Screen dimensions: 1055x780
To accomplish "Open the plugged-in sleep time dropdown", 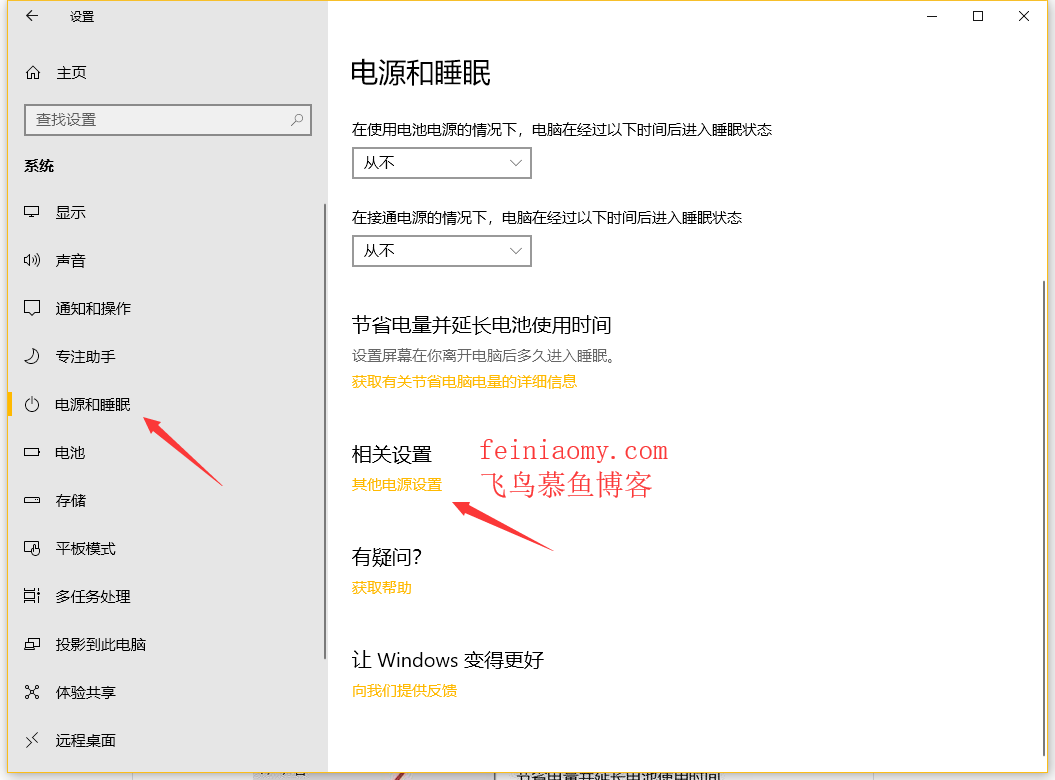I will (441, 251).
